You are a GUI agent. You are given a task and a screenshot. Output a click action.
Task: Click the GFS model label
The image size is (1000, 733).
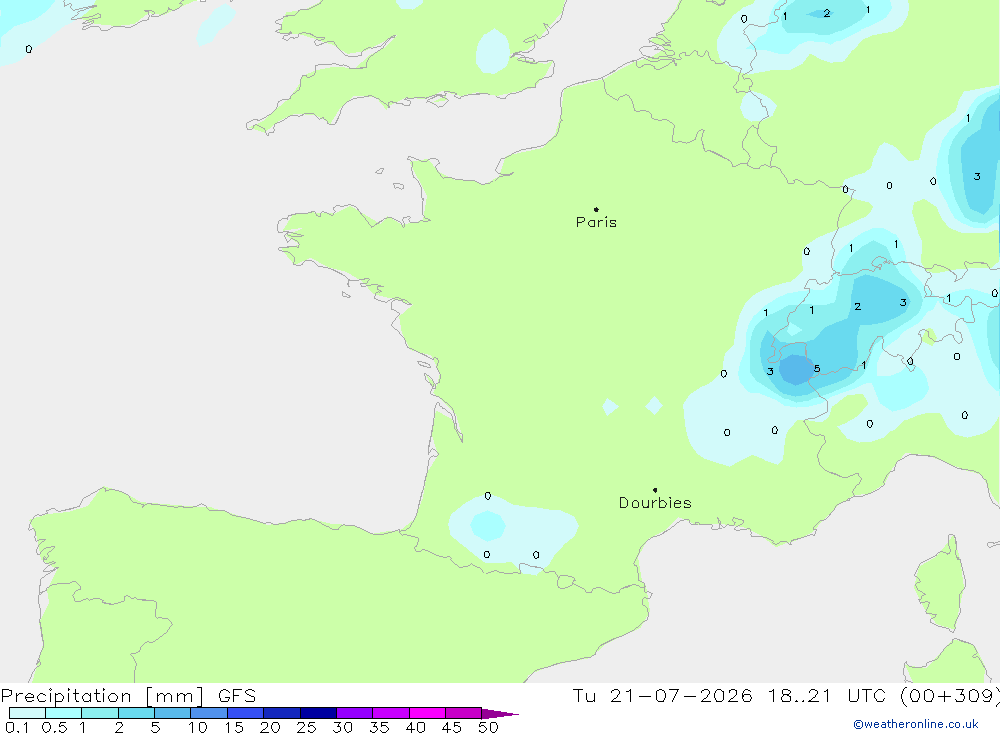coord(237,696)
